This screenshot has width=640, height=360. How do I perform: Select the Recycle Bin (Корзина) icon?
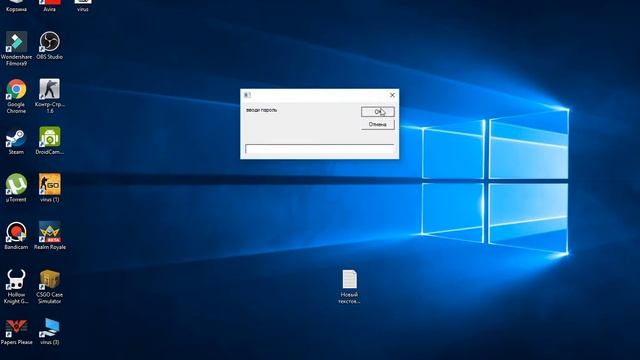[x=16, y=6]
